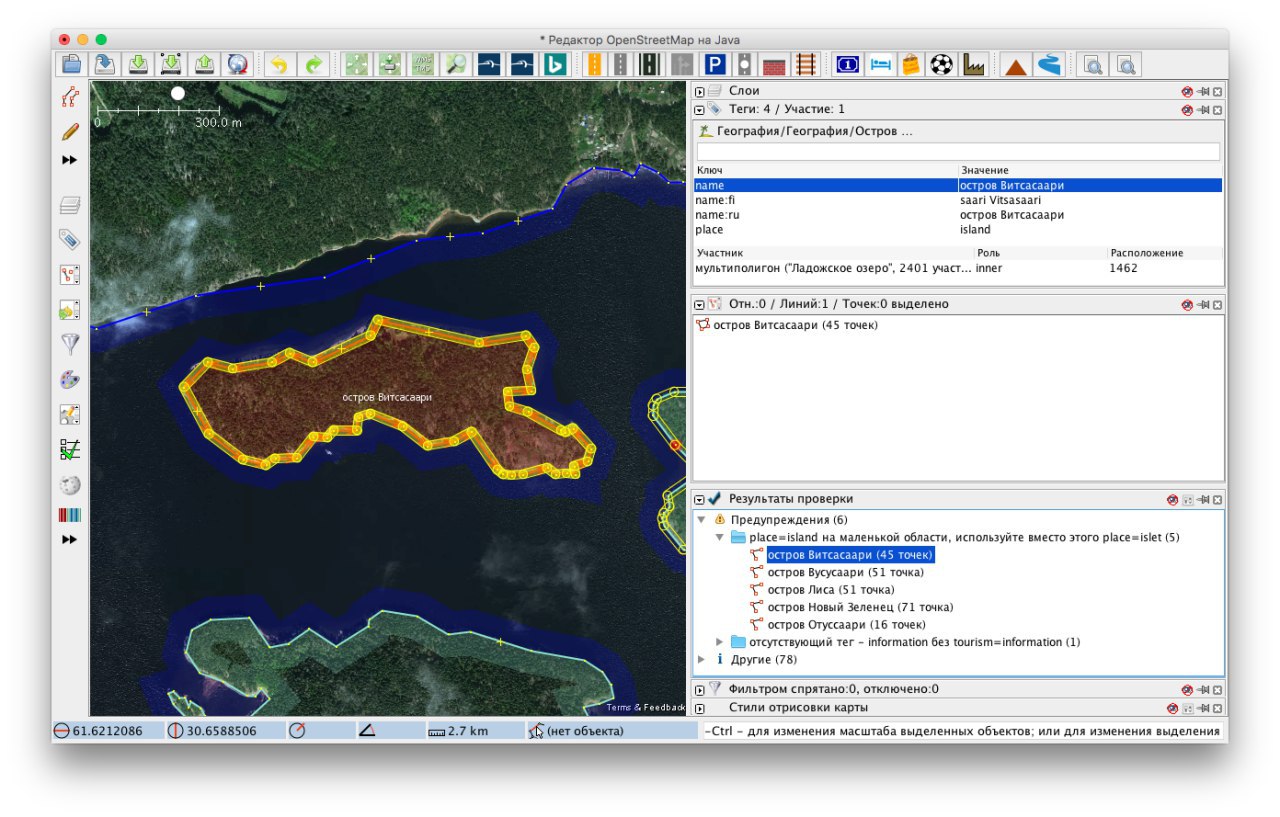Expand the Слои panel
Image resolution: width=1280 pixels, height=817 pixels.
click(700, 91)
